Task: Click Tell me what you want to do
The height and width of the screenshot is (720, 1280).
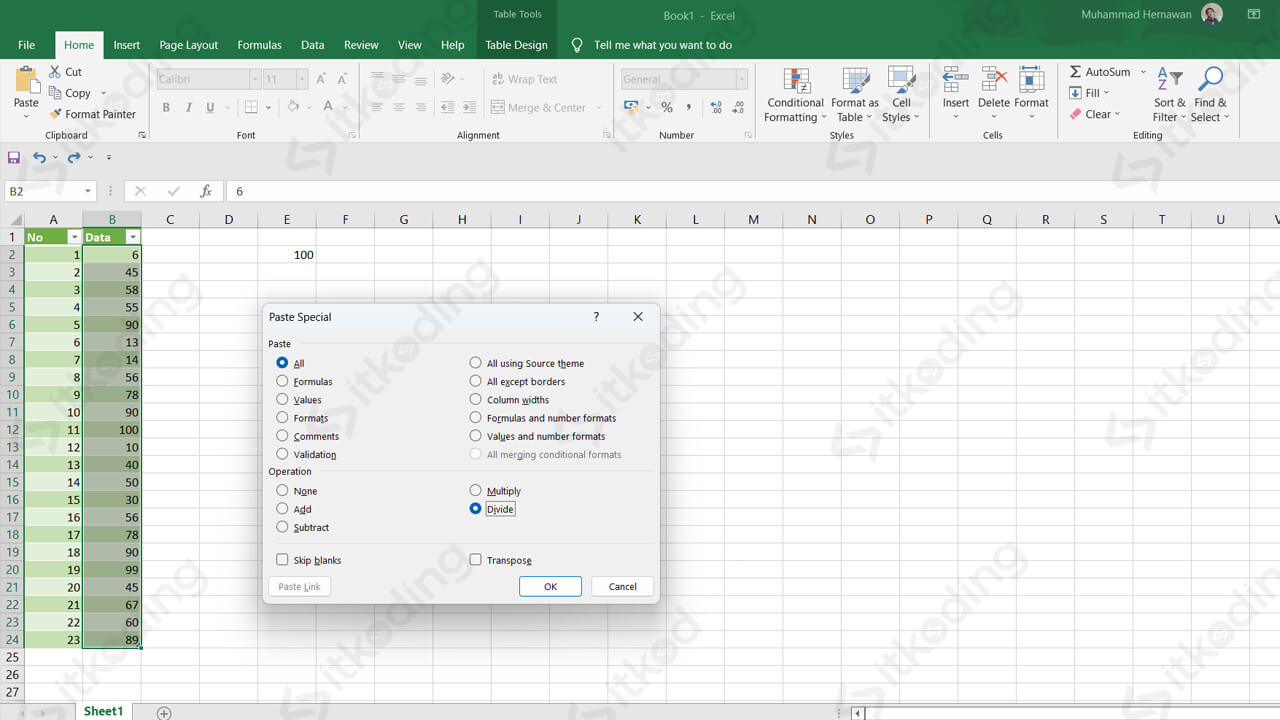Action: [663, 45]
